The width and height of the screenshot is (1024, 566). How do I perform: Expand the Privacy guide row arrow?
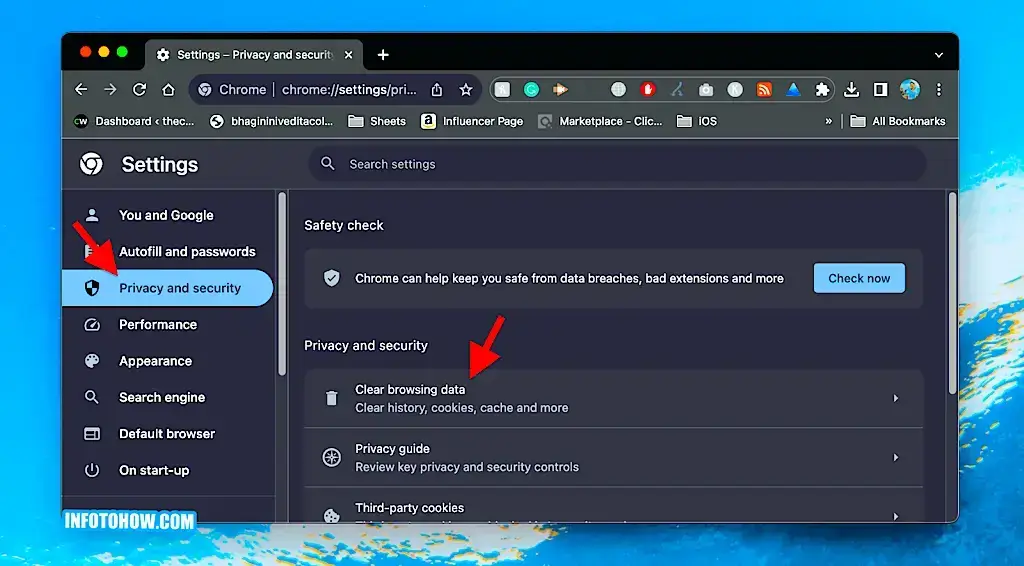(x=896, y=458)
